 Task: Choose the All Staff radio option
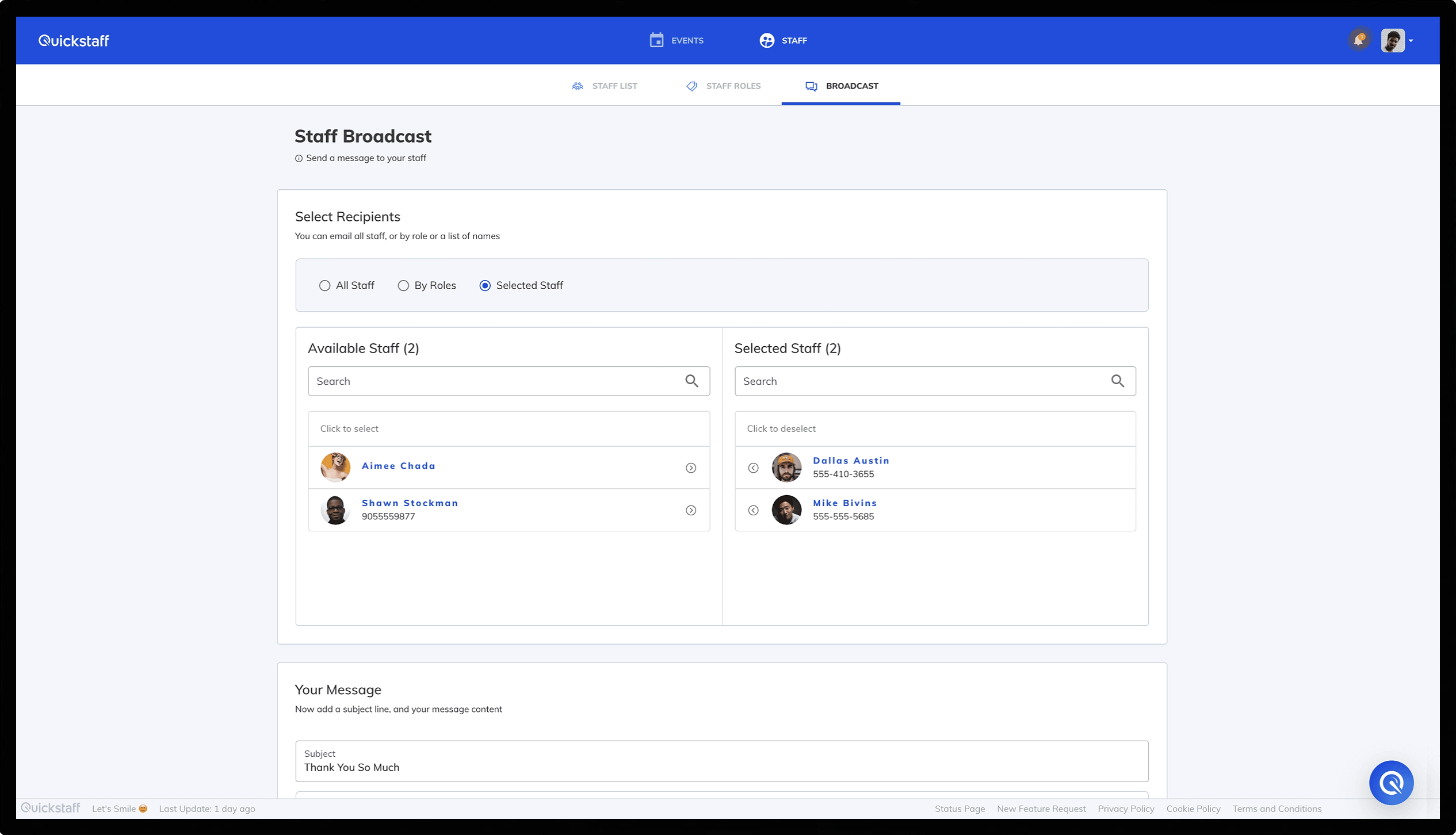(325, 286)
